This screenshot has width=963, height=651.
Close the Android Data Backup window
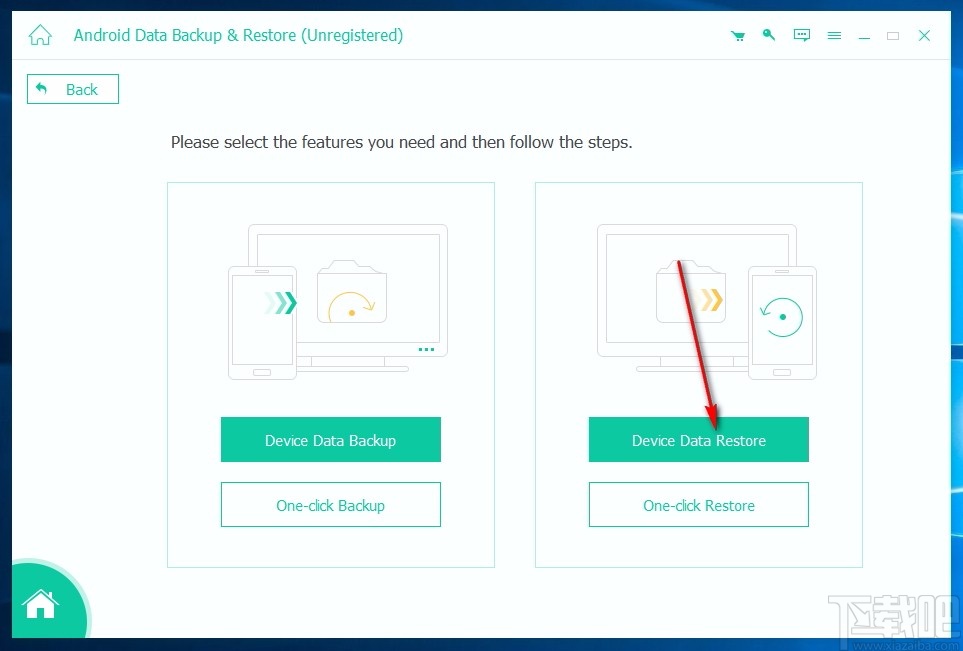[924, 36]
